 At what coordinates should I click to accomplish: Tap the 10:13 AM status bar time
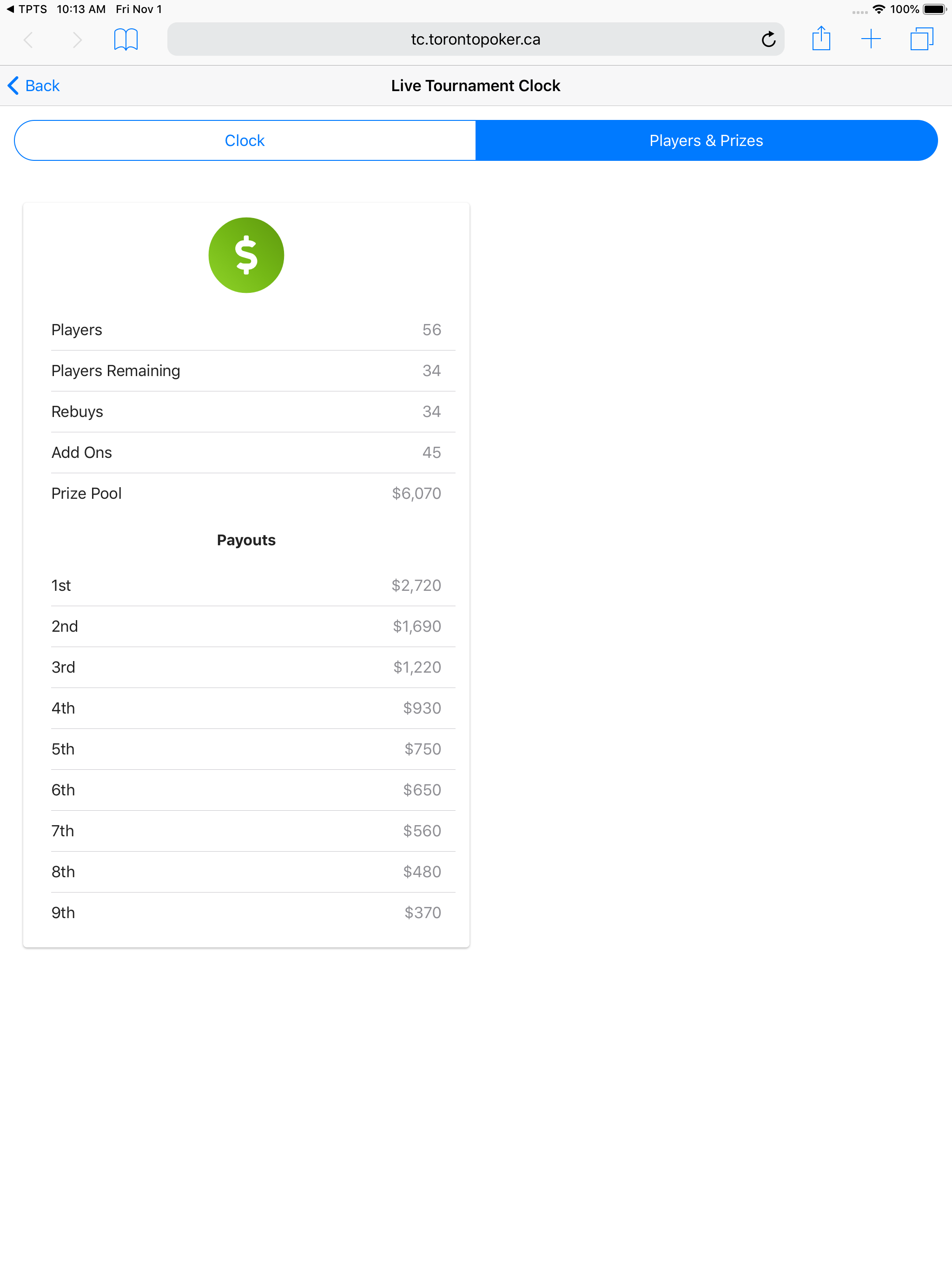coord(81,9)
